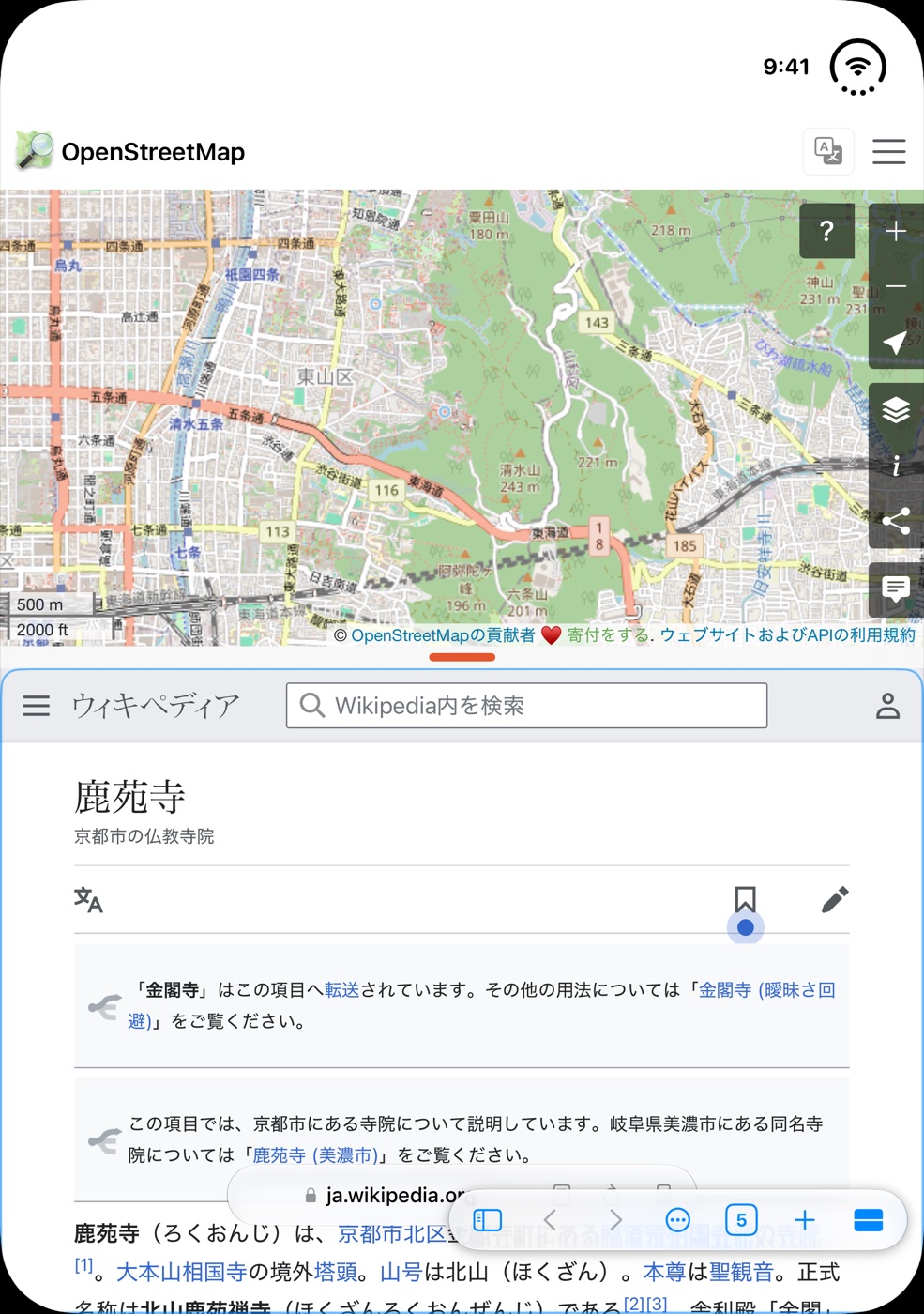924x1314 pixels.
Task: Add a note to the map
Action: pyautogui.click(x=896, y=589)
